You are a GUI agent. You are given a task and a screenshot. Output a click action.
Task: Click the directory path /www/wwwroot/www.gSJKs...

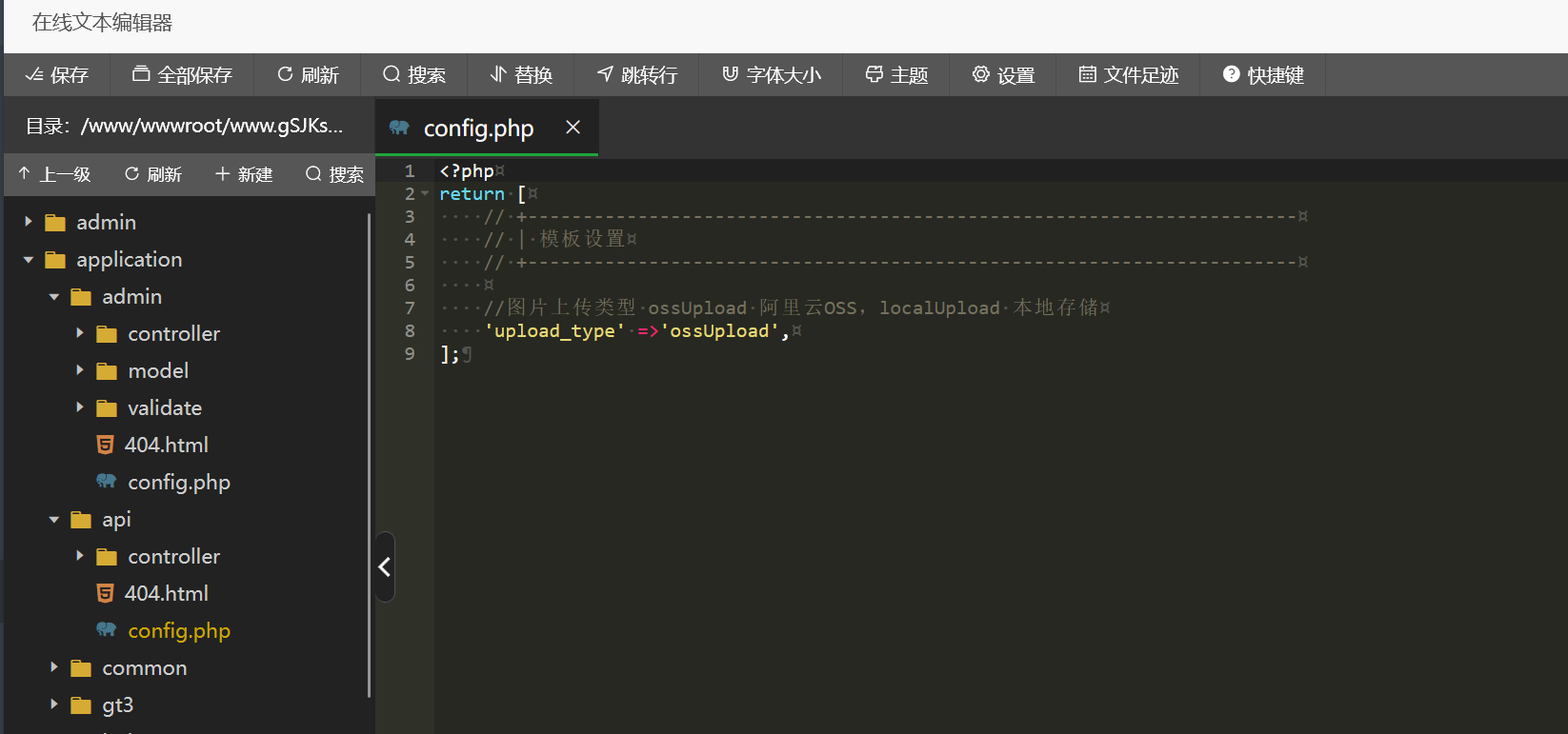[211, 126]
